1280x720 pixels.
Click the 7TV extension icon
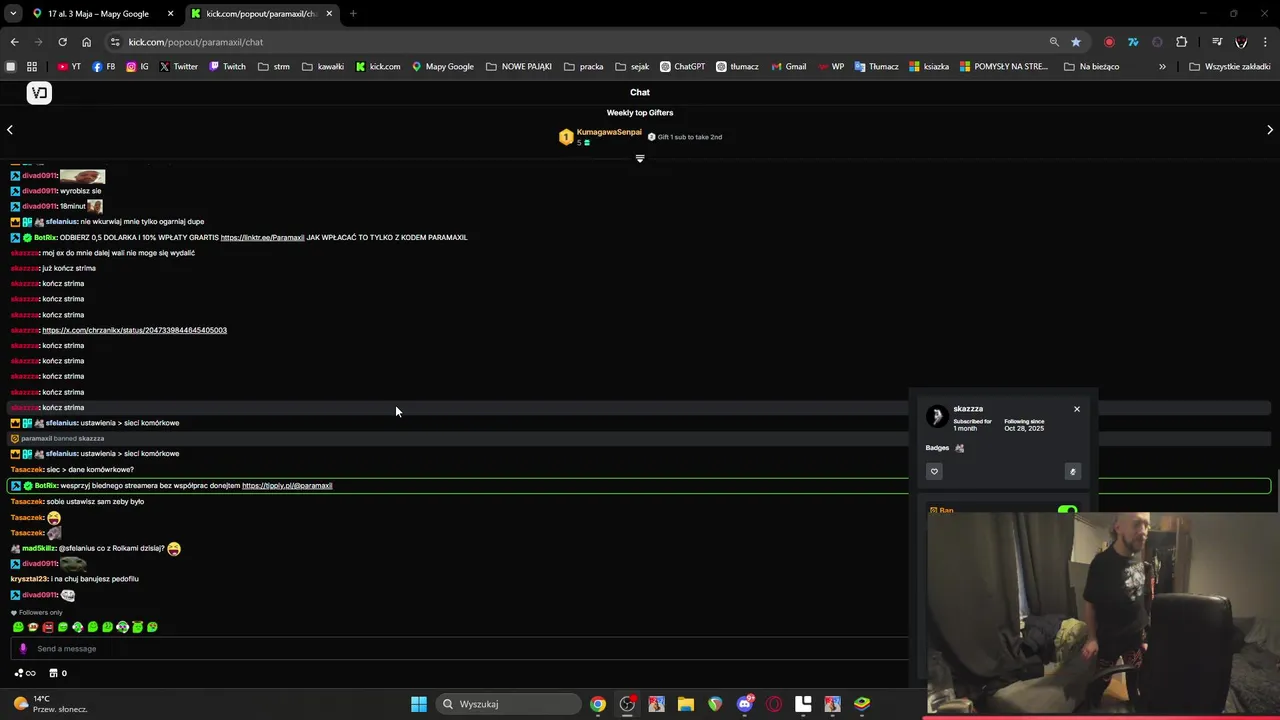[x=1133, y=42]
